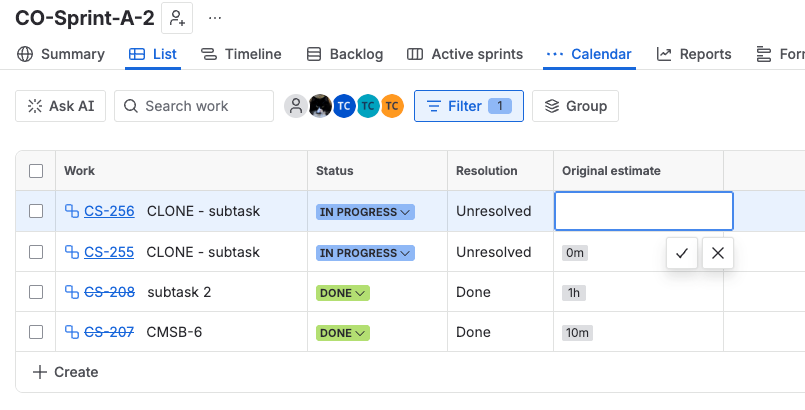Screen dimensions: 805x410
Task: Open the more actions ellipsis near project title
Action: [215, 18]
